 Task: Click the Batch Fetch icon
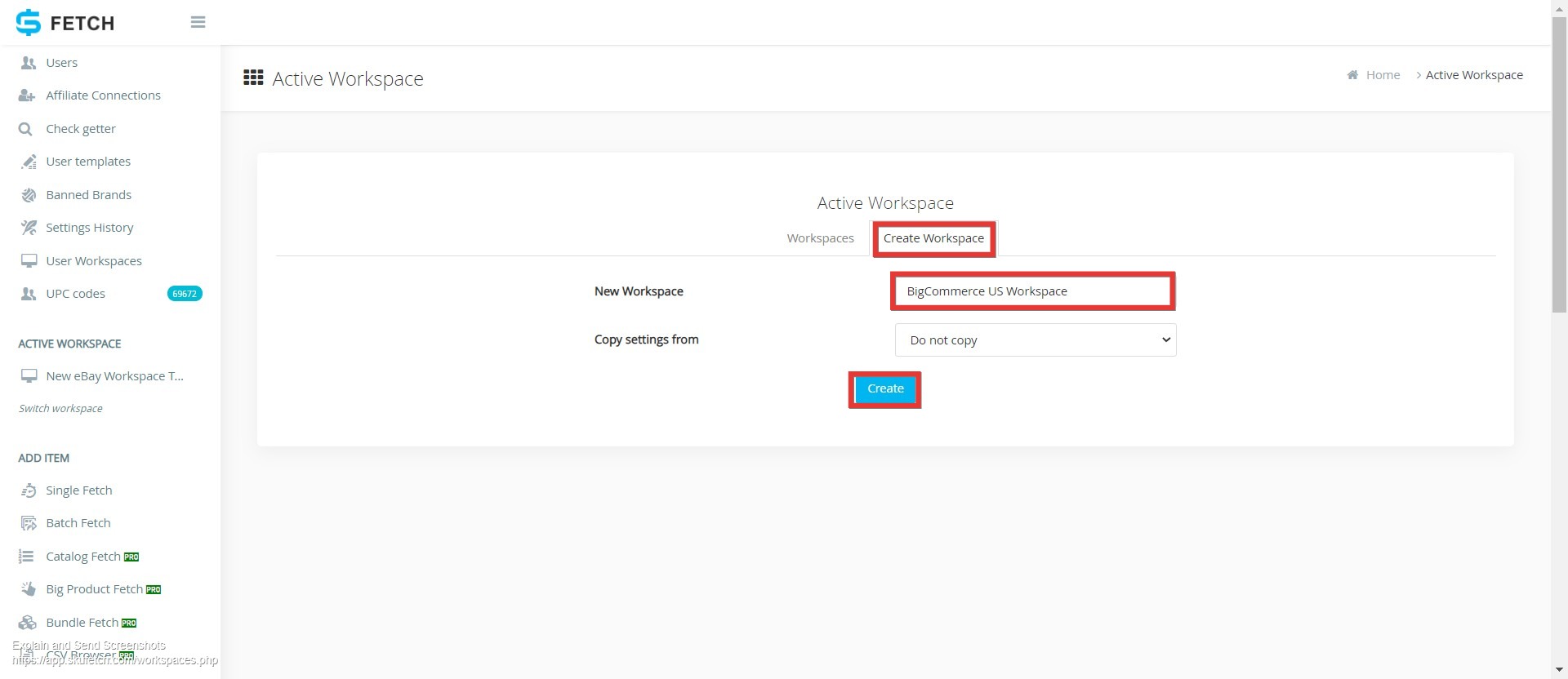(29, 523)
